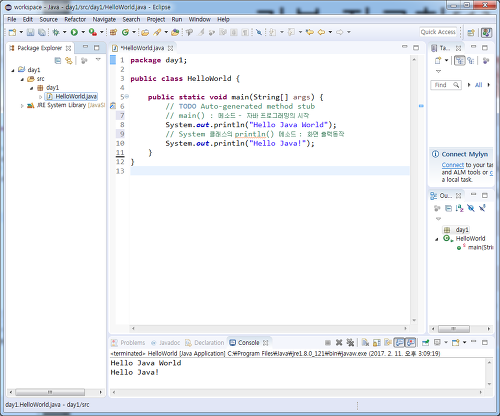Click Package Explorer horizontal scrollbar thumb
The image size is (500, 416).
tap(50, 392)
